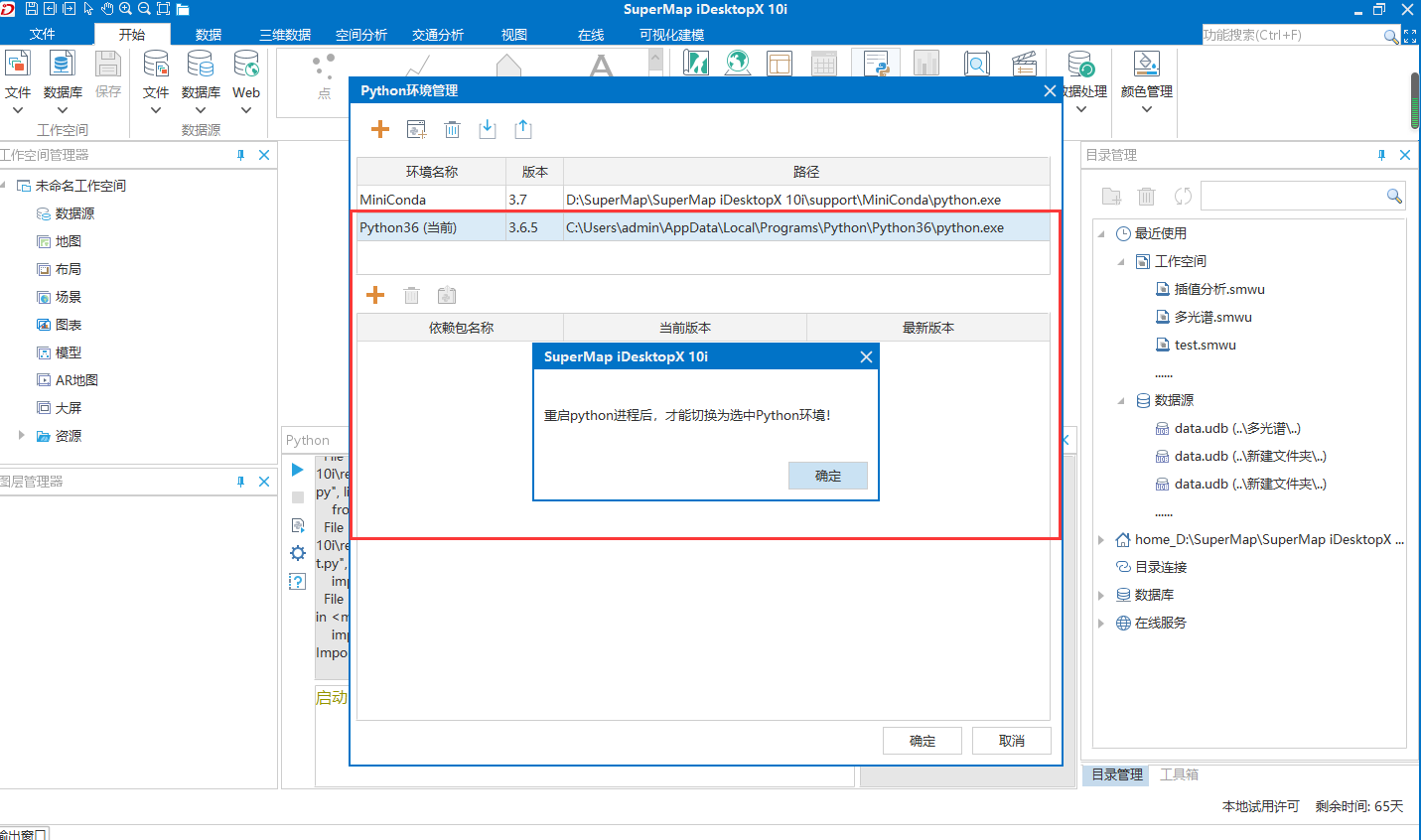Click the clapperboard video icon in ribbon
Screen dimensions: 1421x840
click(1024, 64)
